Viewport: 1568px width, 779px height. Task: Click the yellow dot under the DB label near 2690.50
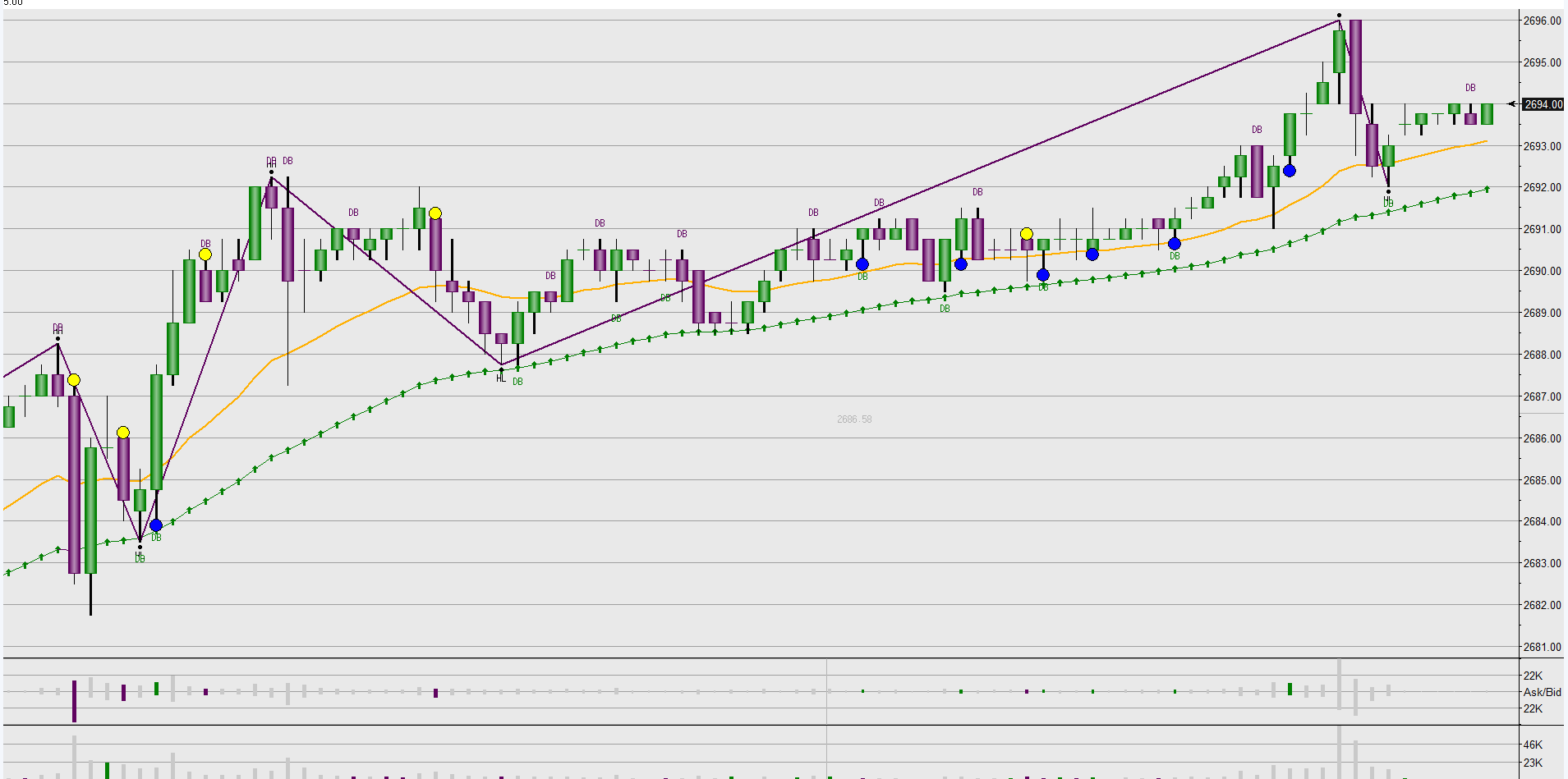pyautogui.click(x=205, y=254)
